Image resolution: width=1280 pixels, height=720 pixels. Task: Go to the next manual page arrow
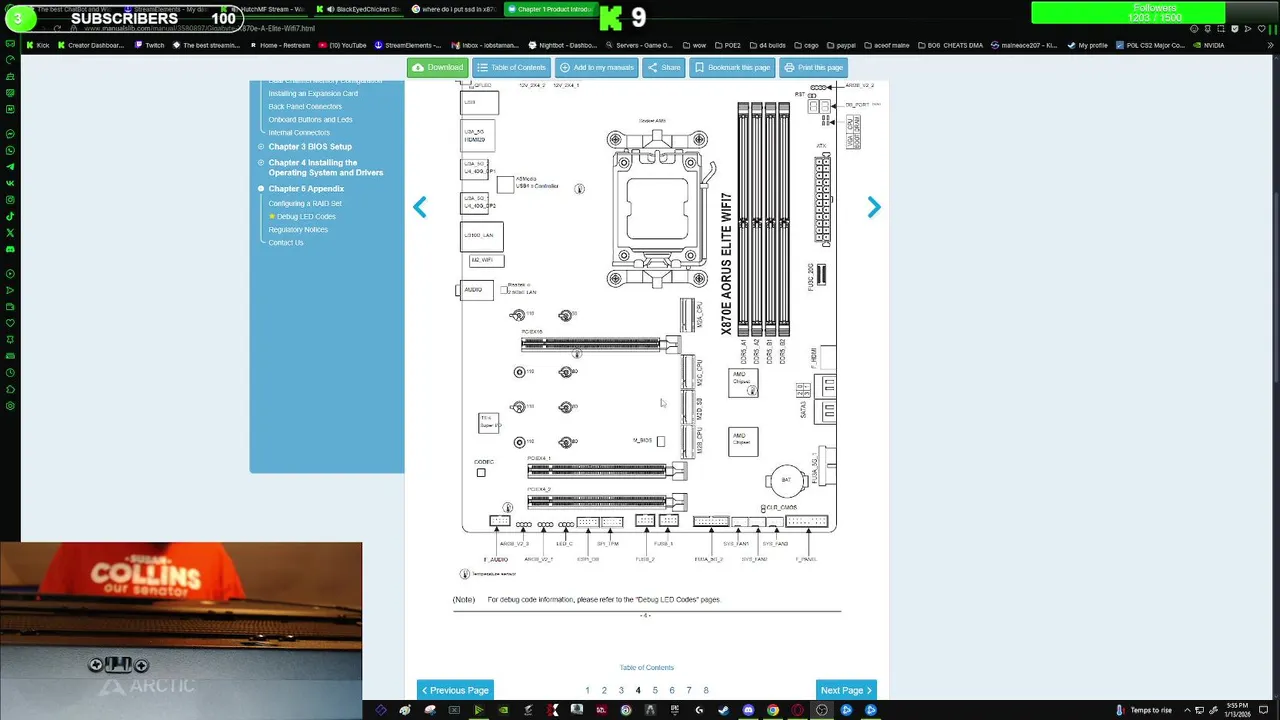point(874,207)
